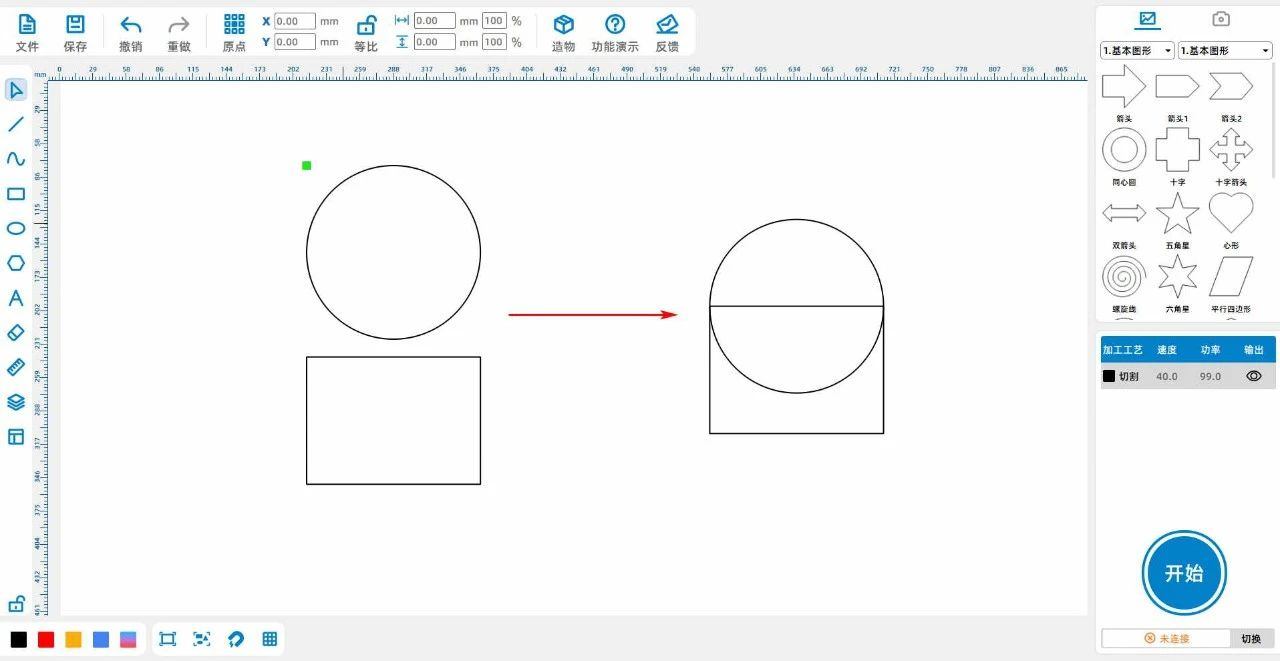Screen dimensions: 1280x661
Task: Select the eraser tool
Action: 16,332
